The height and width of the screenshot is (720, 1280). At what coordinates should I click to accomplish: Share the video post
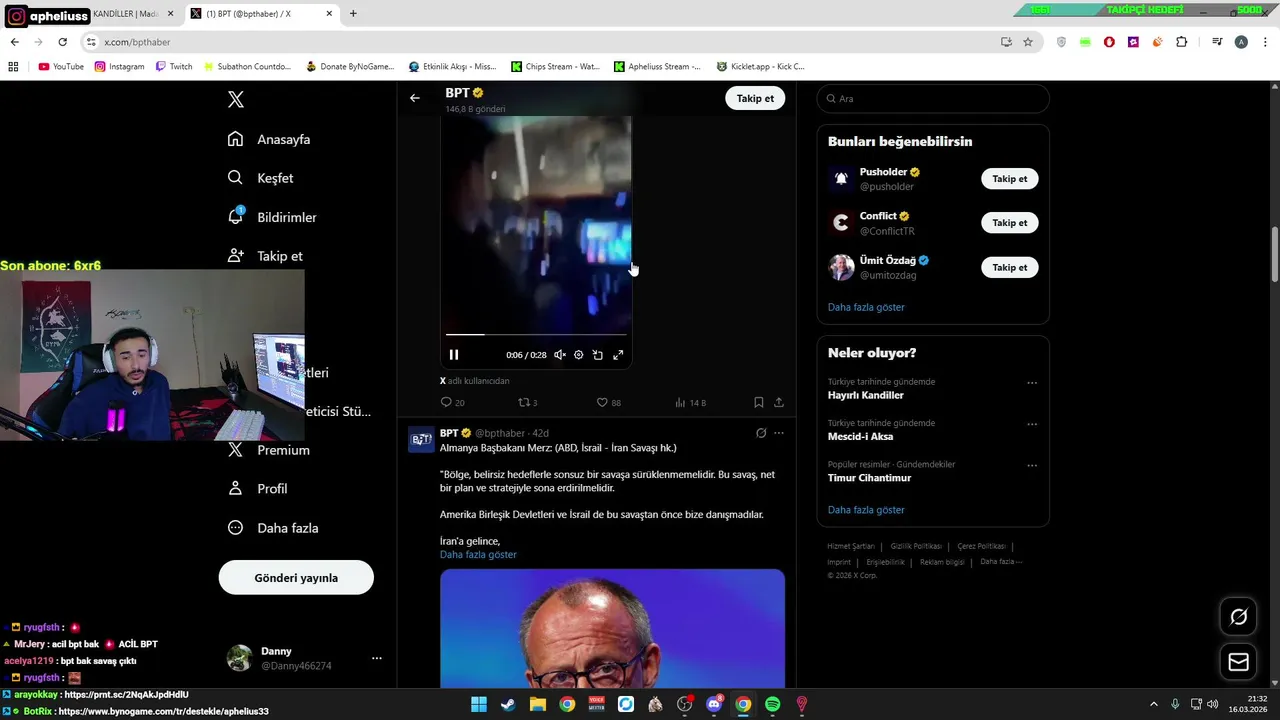(779, 402)
